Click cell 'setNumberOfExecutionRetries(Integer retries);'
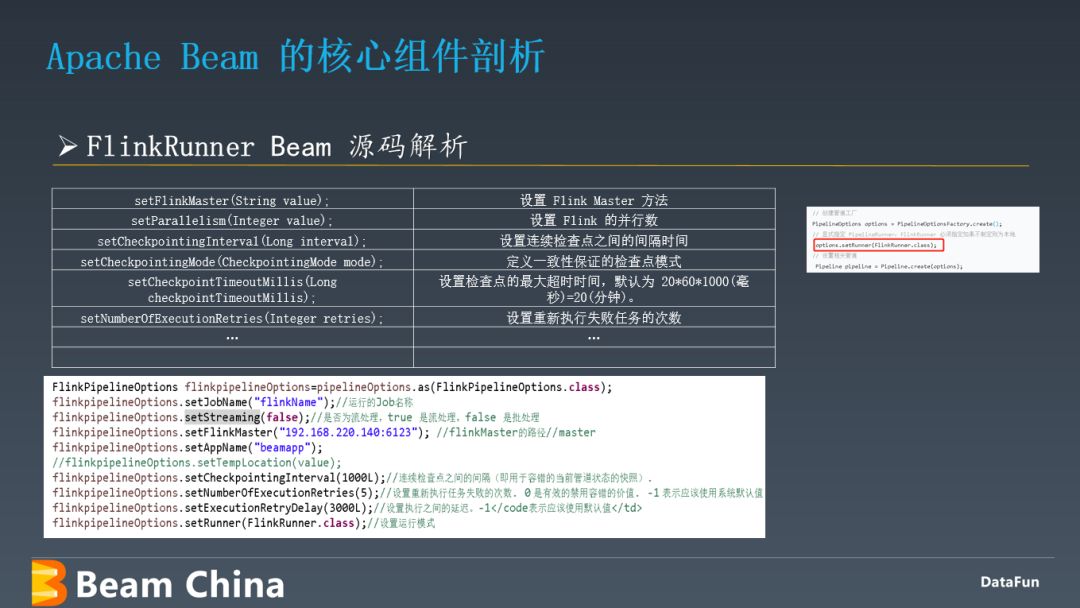1080x608 pixels. coord(232,317)
